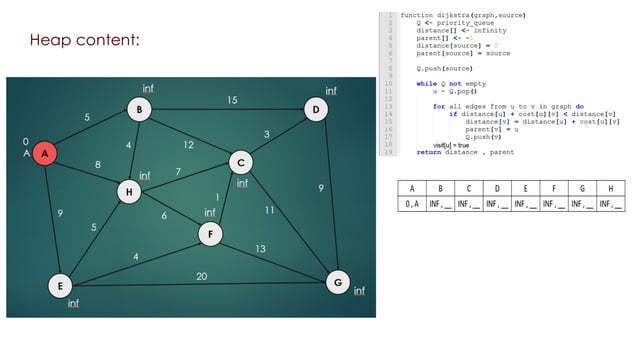This screenshot has width=638, height=361.
Task: Click edge weight 4 between B and H
Action: point(129,145)
